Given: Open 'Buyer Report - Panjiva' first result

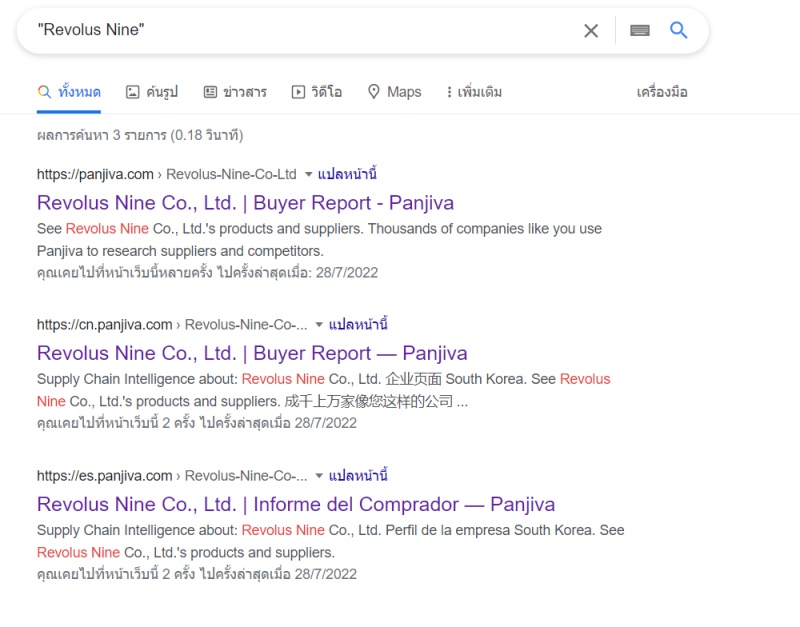Looking at the screenshot, I should (245, 203).
